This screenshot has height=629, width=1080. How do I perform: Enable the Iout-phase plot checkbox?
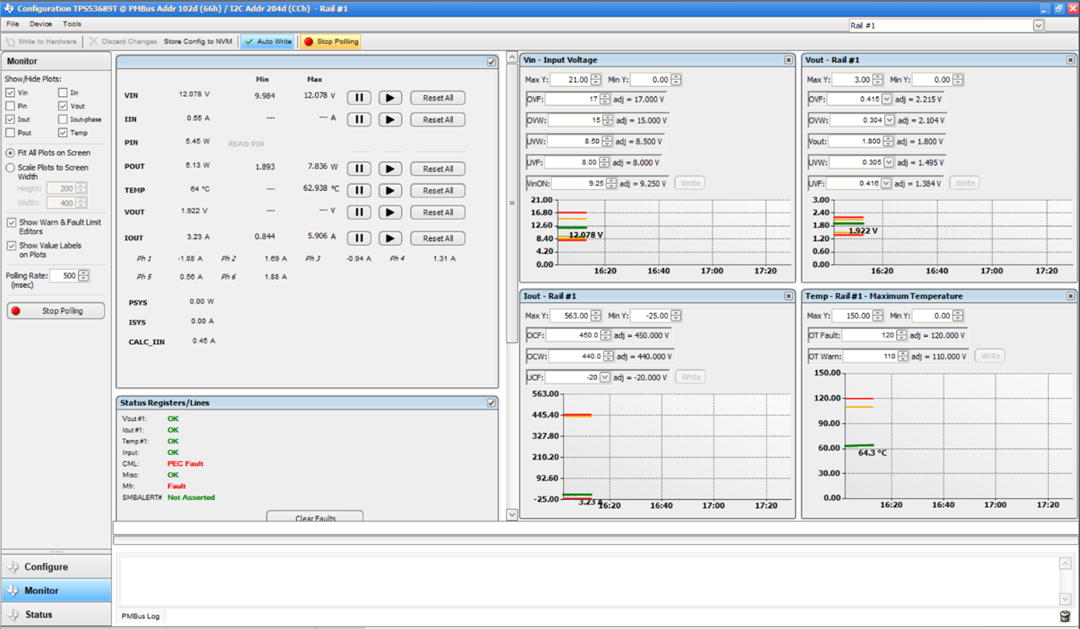[x=63, y=119]
